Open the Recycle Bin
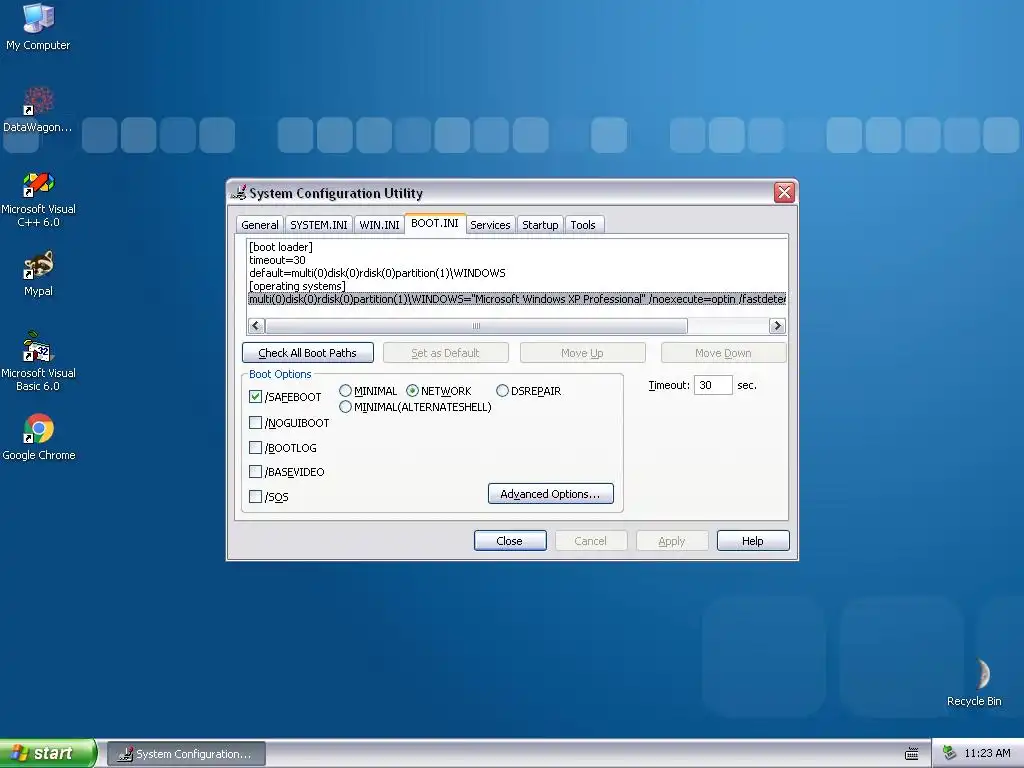1024x768 pixels. [x=974, y=682]
